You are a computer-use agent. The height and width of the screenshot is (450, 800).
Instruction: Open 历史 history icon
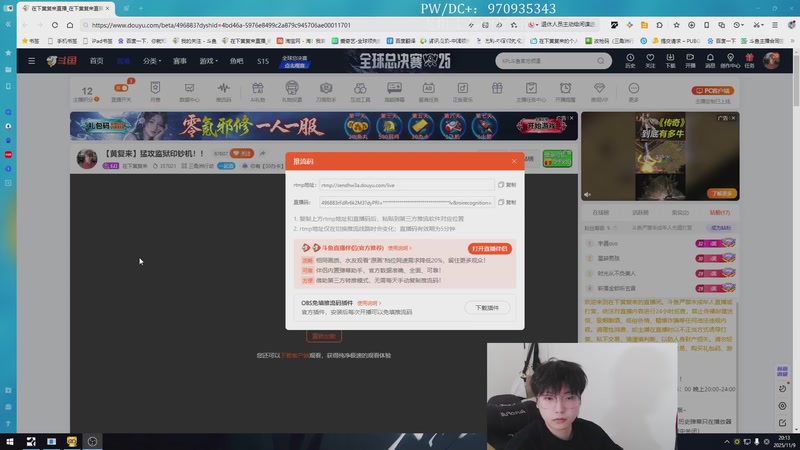[630, 61]
